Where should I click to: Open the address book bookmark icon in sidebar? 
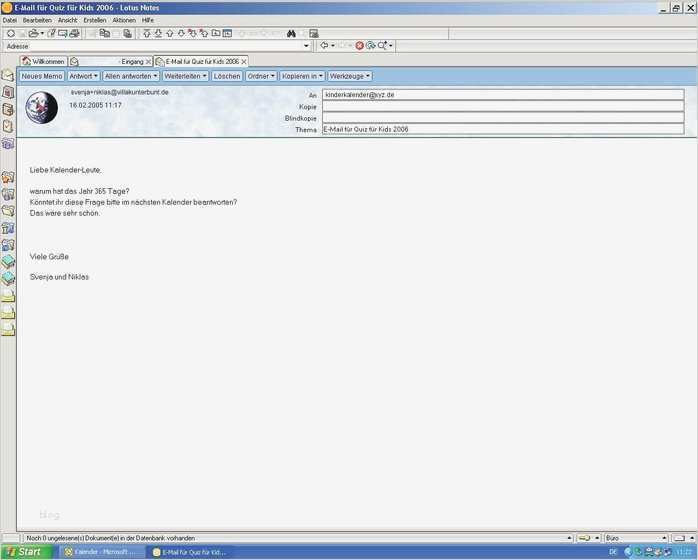coord(8,110)
